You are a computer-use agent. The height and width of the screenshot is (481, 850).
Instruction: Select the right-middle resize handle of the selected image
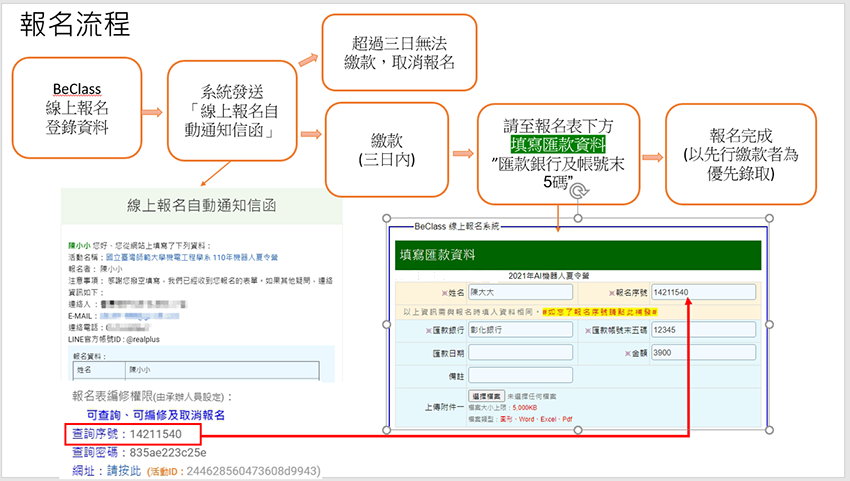point(769,324)
